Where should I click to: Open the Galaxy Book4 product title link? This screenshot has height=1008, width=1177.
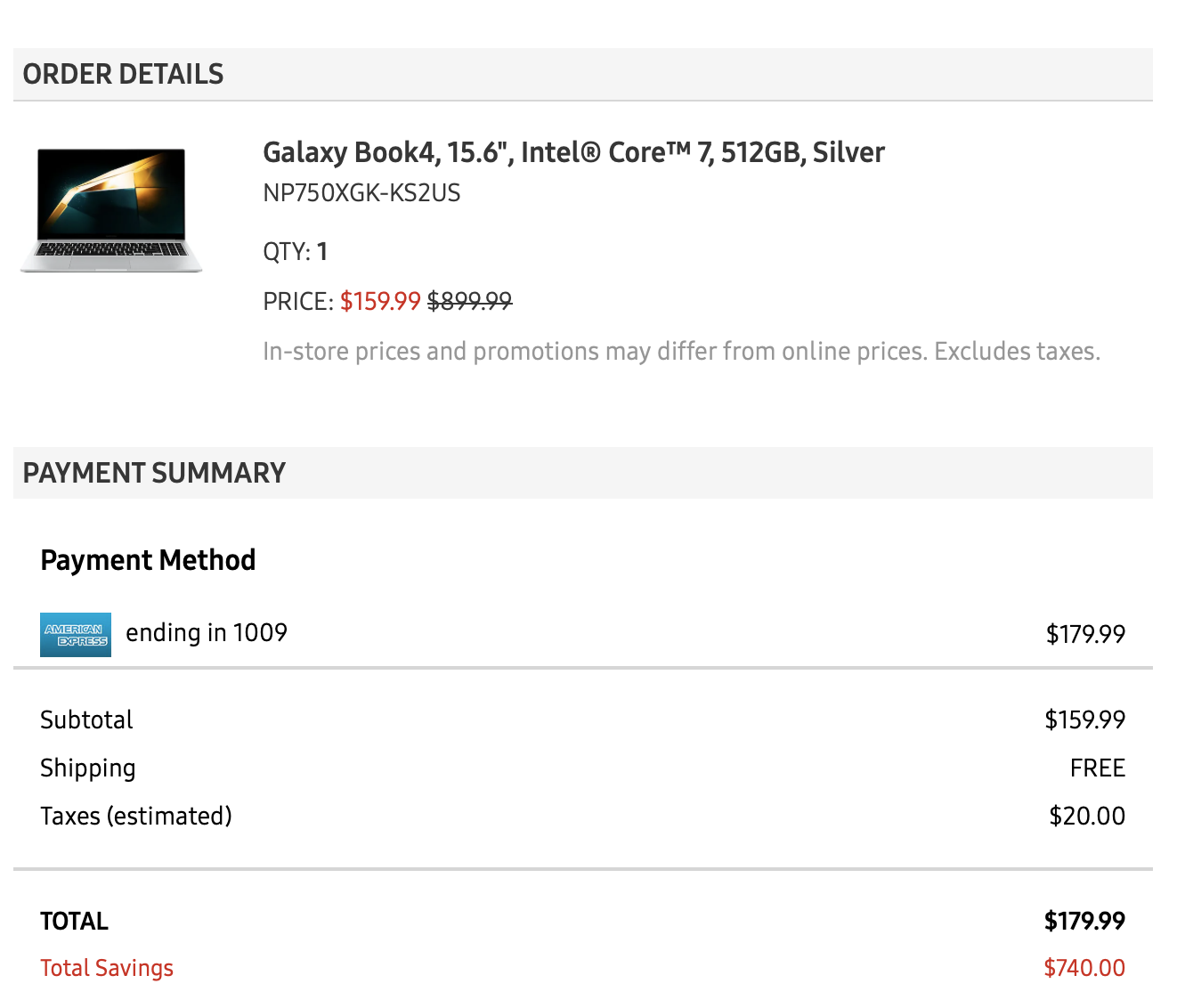(573, 152)
